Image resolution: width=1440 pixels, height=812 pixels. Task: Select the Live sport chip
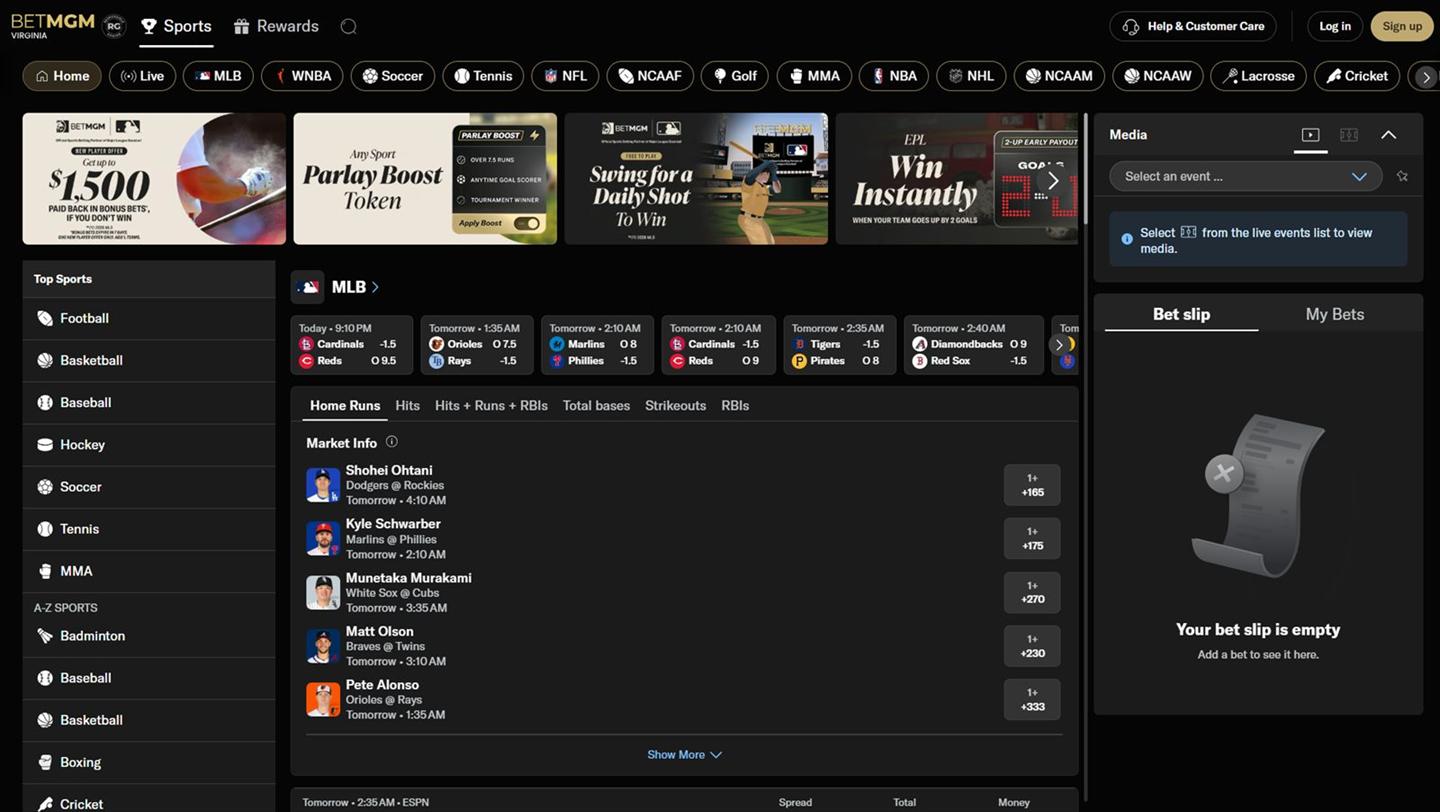(142, 76)
